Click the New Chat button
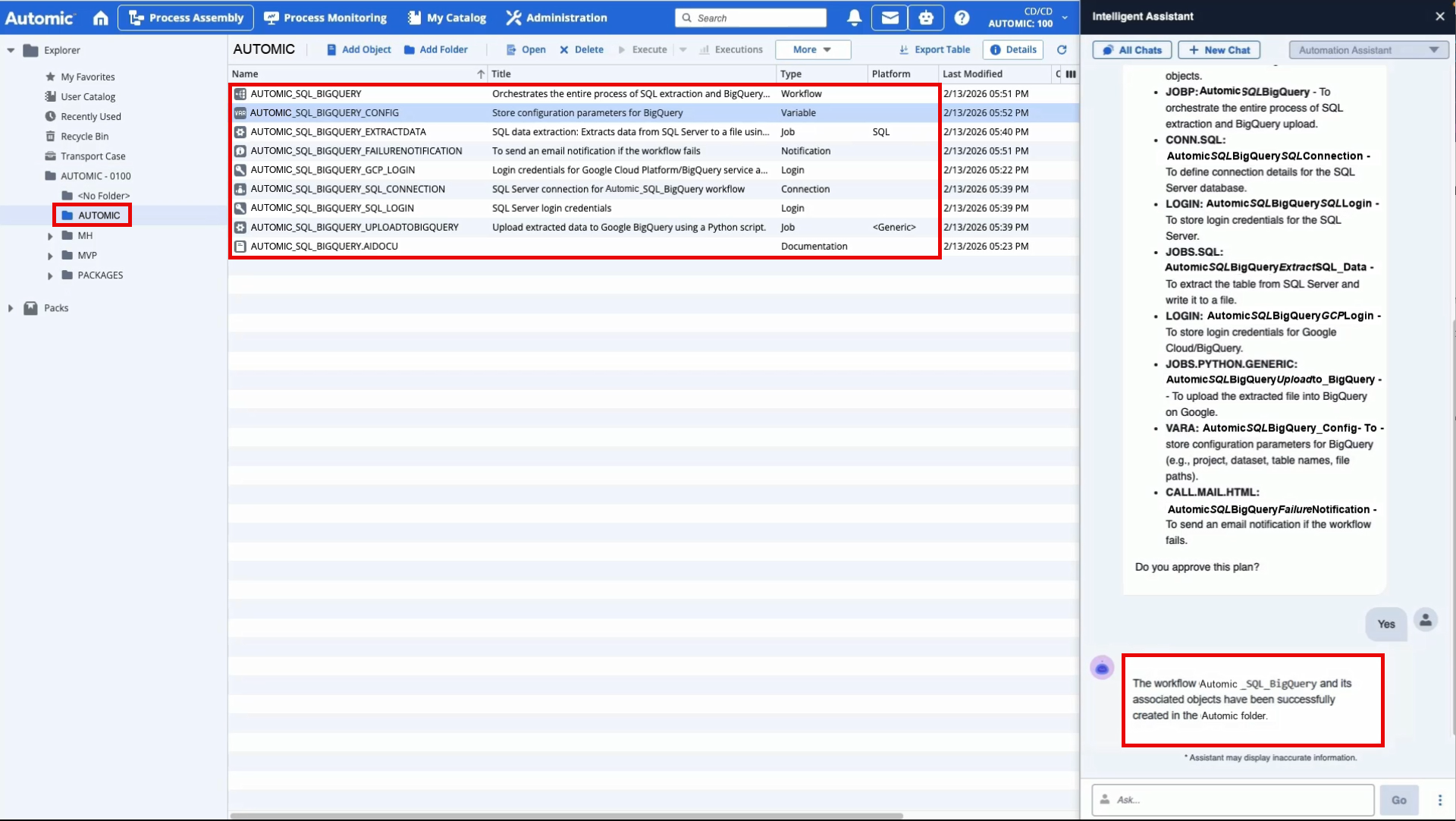 [1219, 50]
